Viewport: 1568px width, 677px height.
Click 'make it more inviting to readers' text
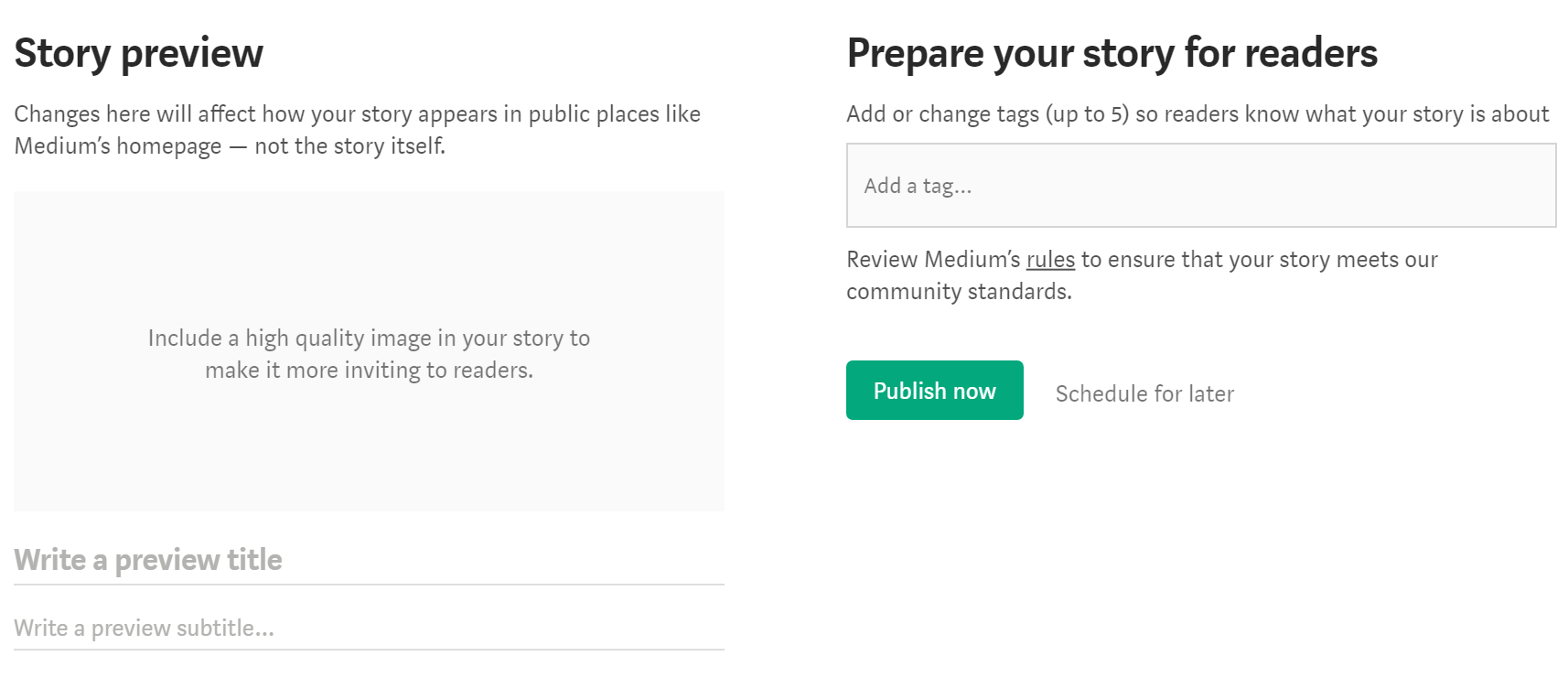coord(369,371)
